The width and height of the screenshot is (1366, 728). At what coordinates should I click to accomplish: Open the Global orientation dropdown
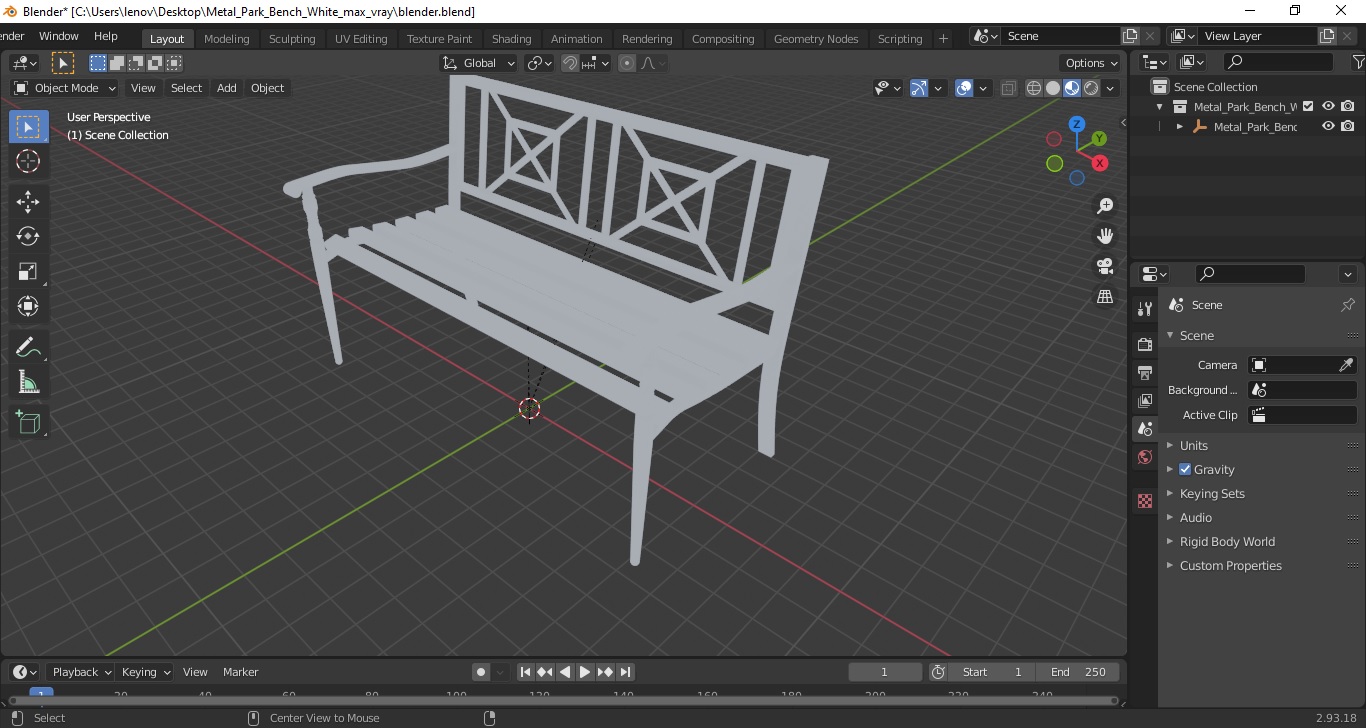478,63
